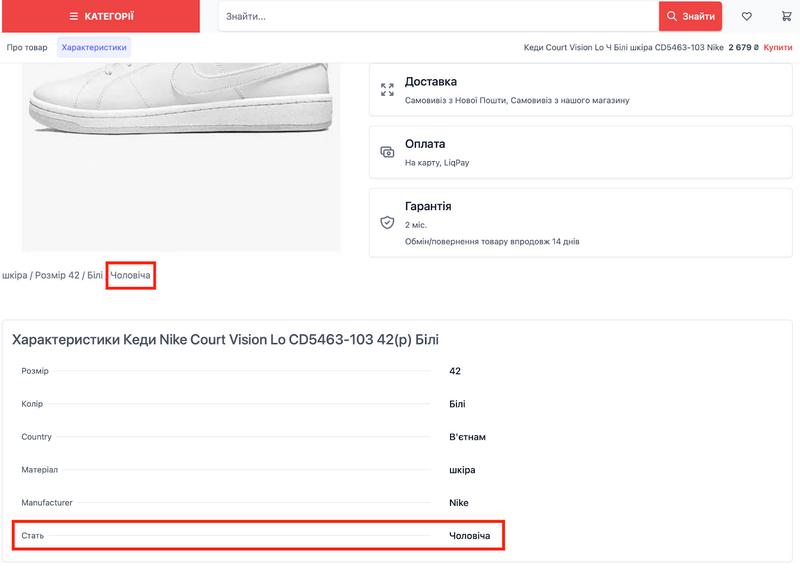800x568 pixels.
Task: Open the Оплата info card heading
Action: pos(425,144)
